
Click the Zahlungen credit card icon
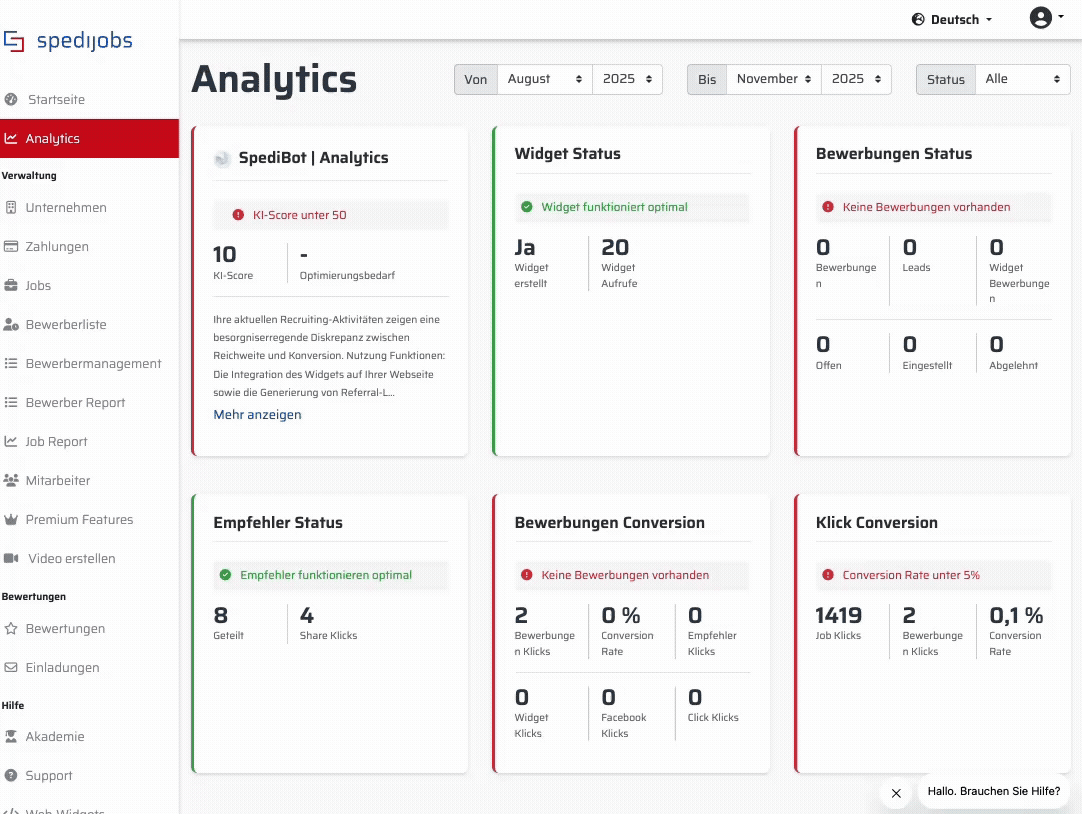coord(11,246)
